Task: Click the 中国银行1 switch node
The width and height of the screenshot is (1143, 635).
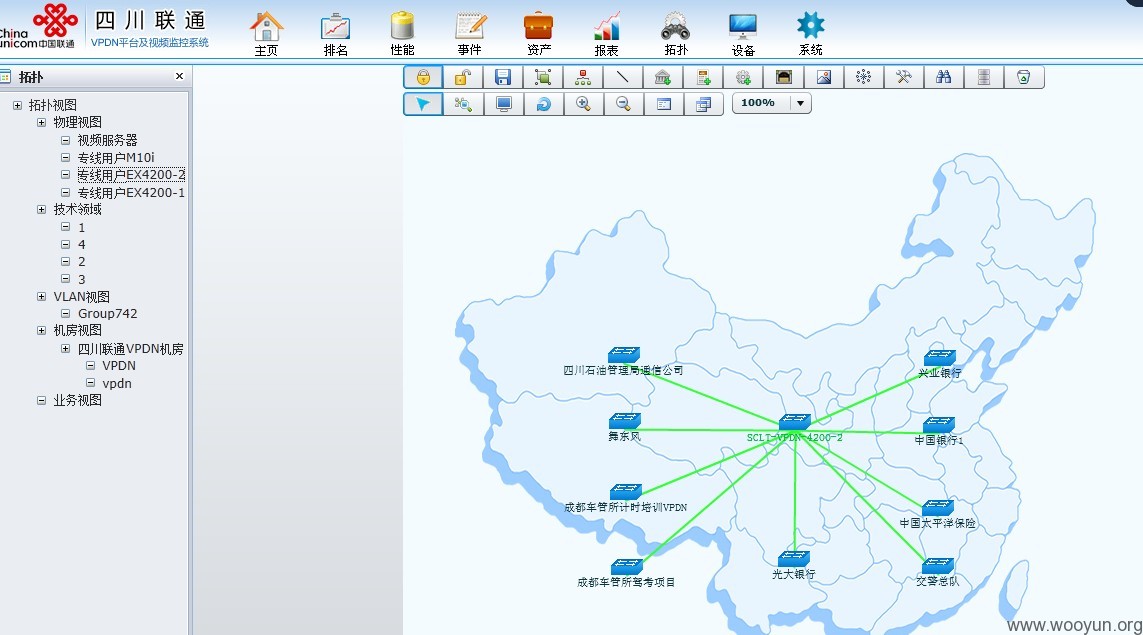Action: (939, 425)
